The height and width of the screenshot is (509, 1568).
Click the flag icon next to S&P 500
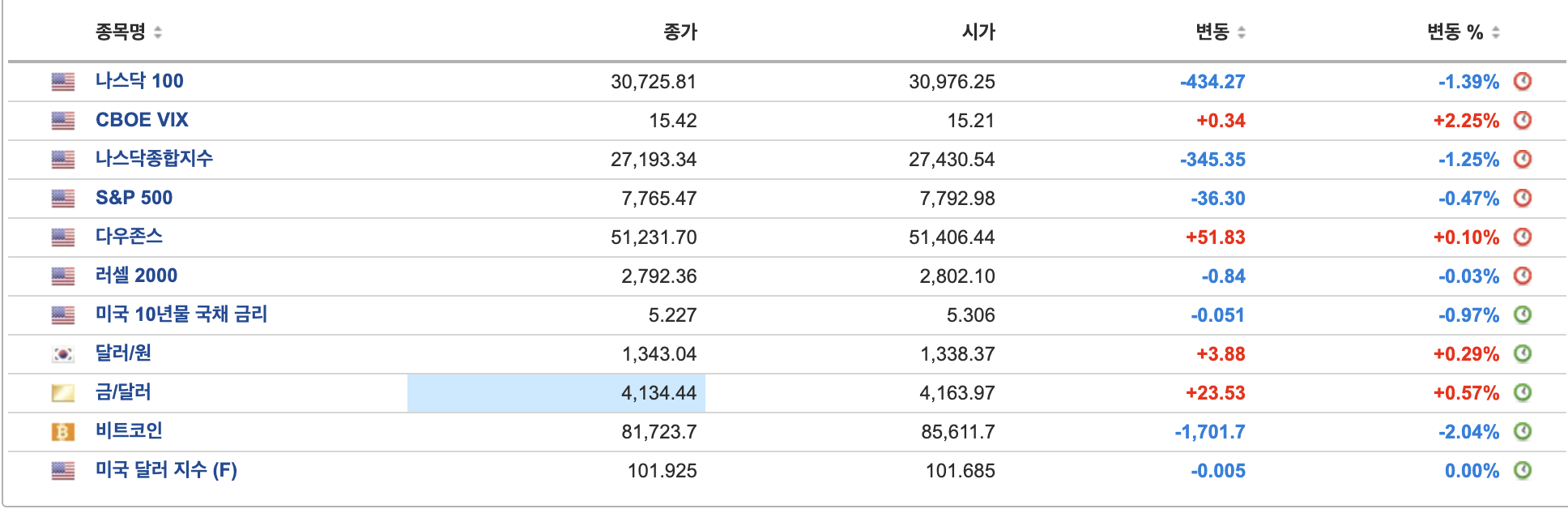[63, 199]
